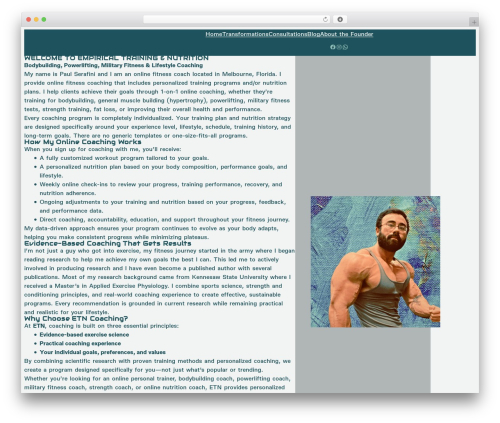Click paragraph starting 'Every coaching program is completely'

(158, 127)
